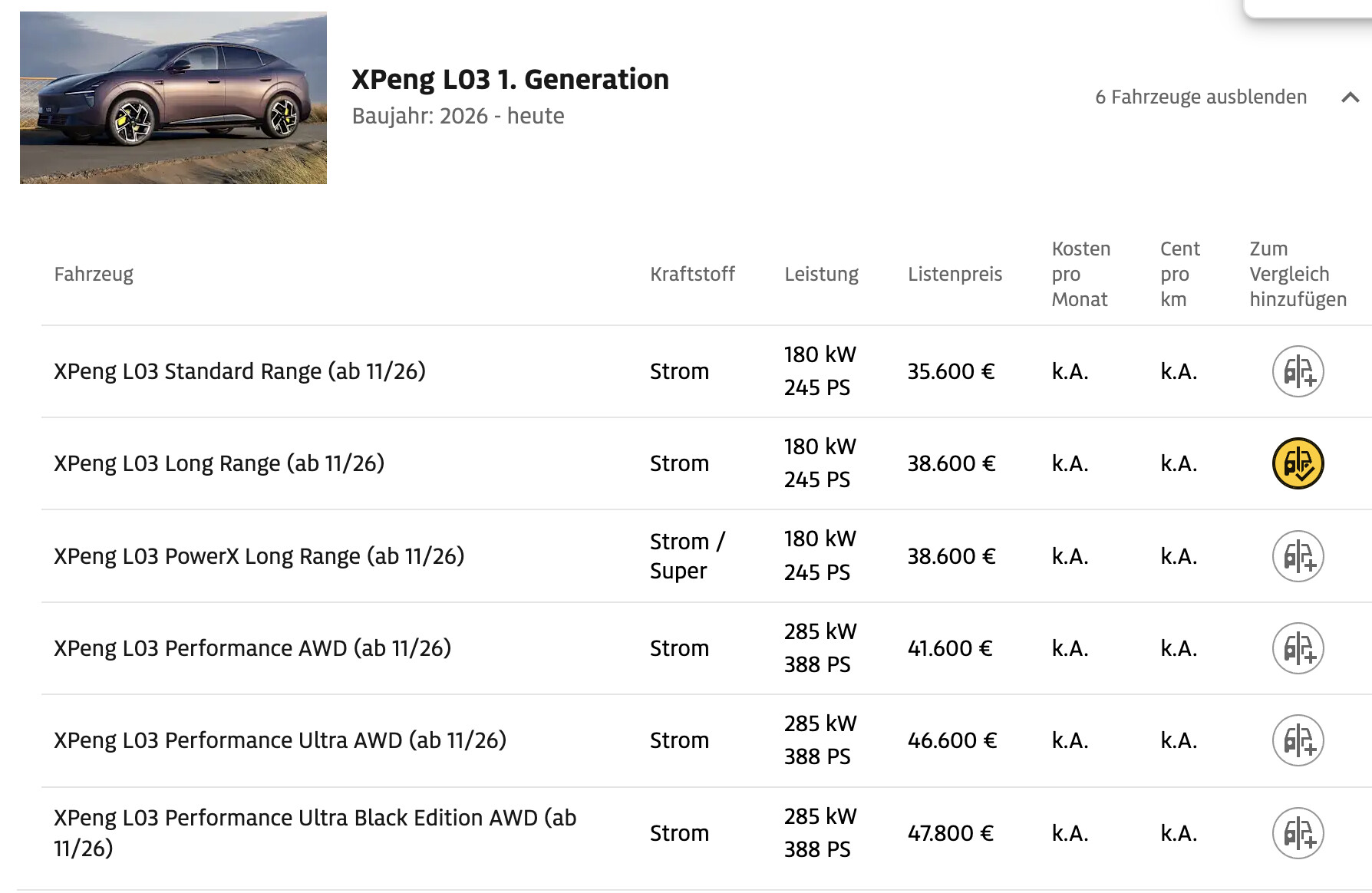
Task: Click the 'Kraftstoff' column header
Action: [x=692, y=274]
